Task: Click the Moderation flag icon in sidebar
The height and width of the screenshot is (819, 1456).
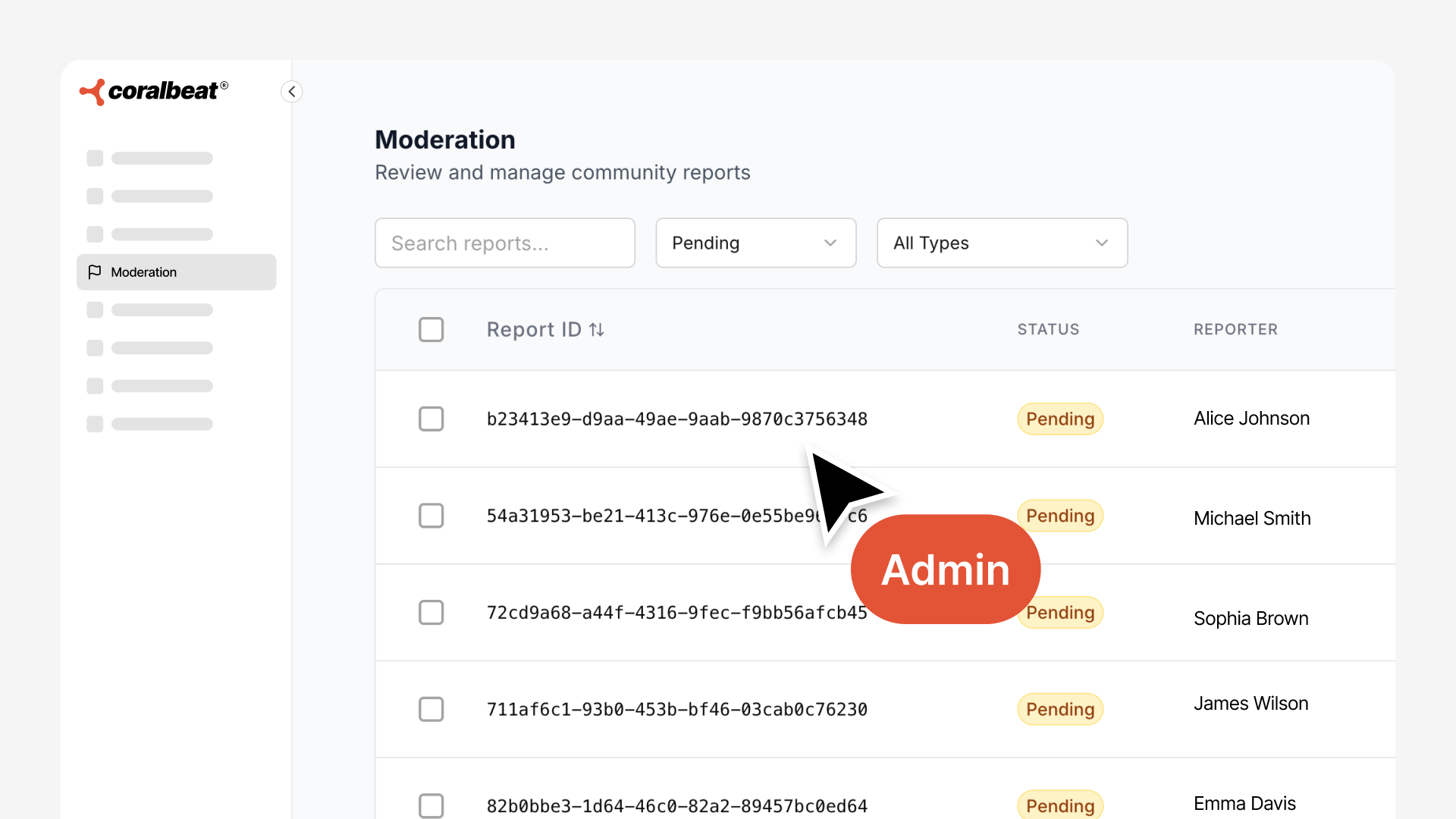Action: click(95, 272)
